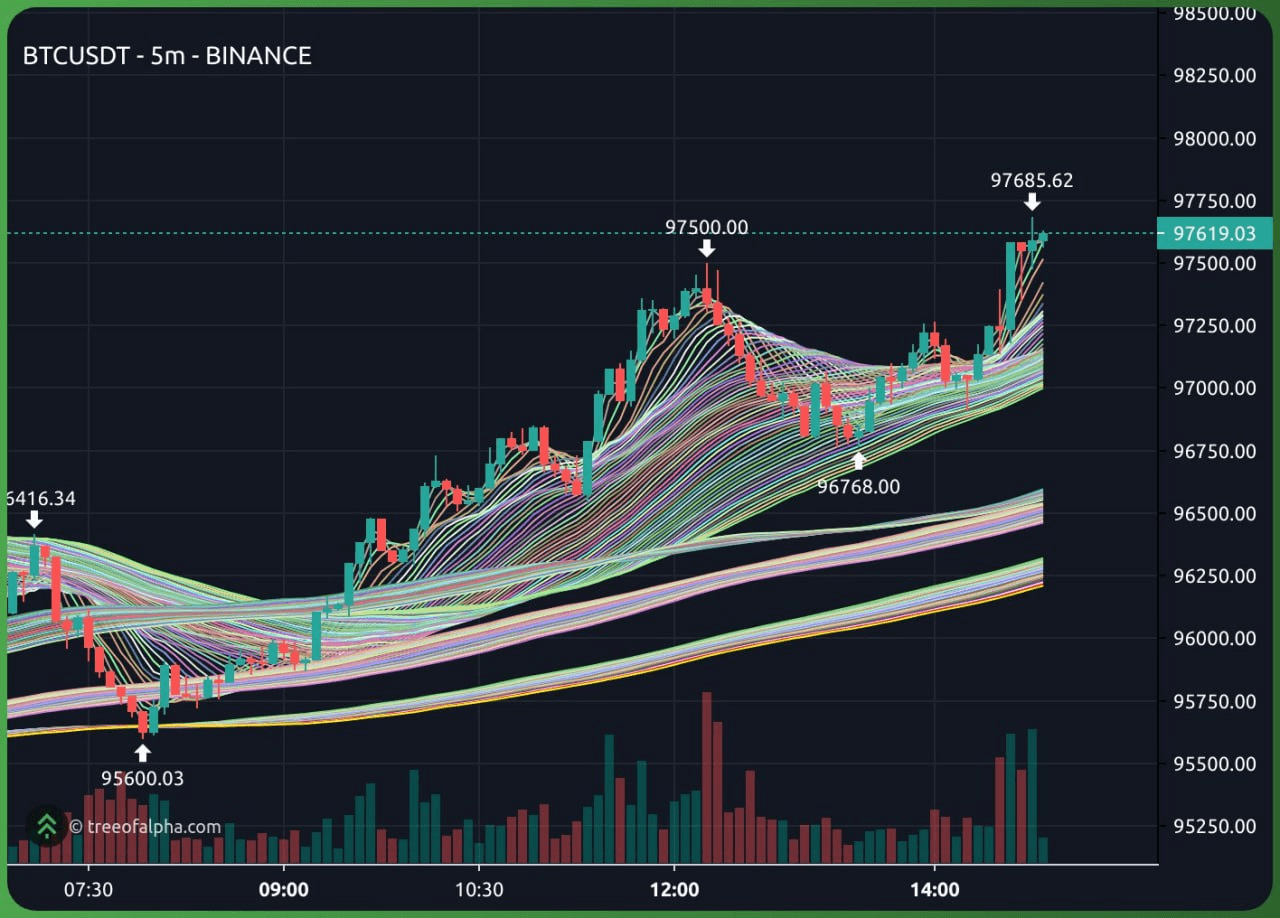Click the 97750.00 price axis label

[x=1214, y=201]
